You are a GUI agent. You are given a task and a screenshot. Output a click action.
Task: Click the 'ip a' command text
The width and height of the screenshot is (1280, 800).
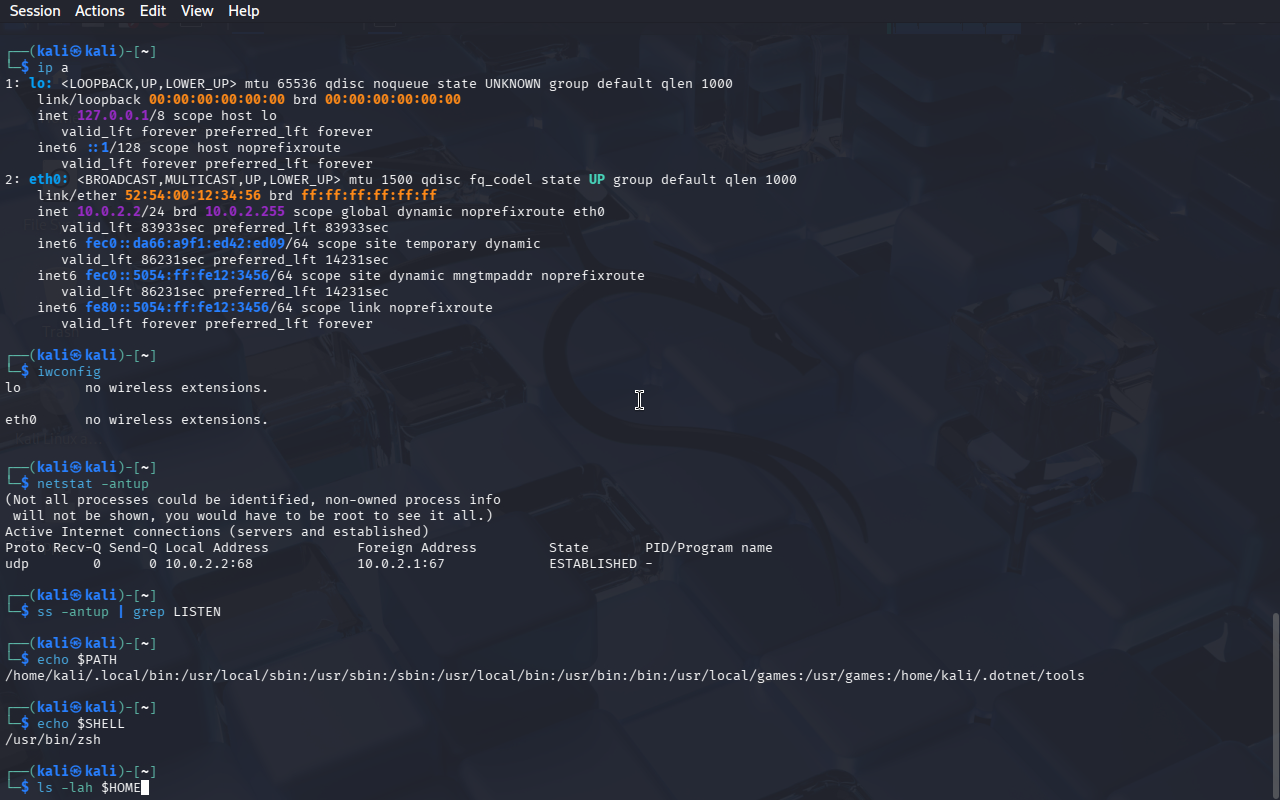point(53,68)
